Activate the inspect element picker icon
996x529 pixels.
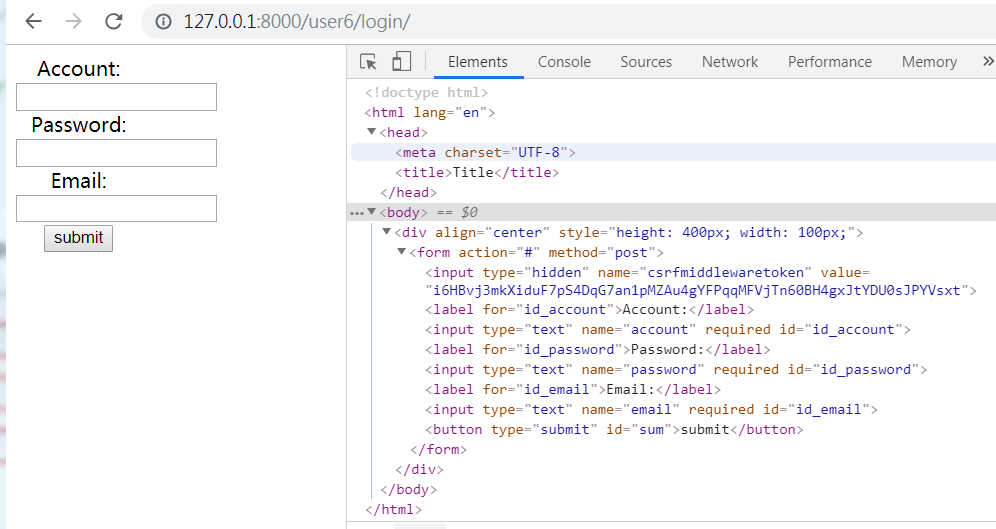pyautogui.click(x=368, y=62)
